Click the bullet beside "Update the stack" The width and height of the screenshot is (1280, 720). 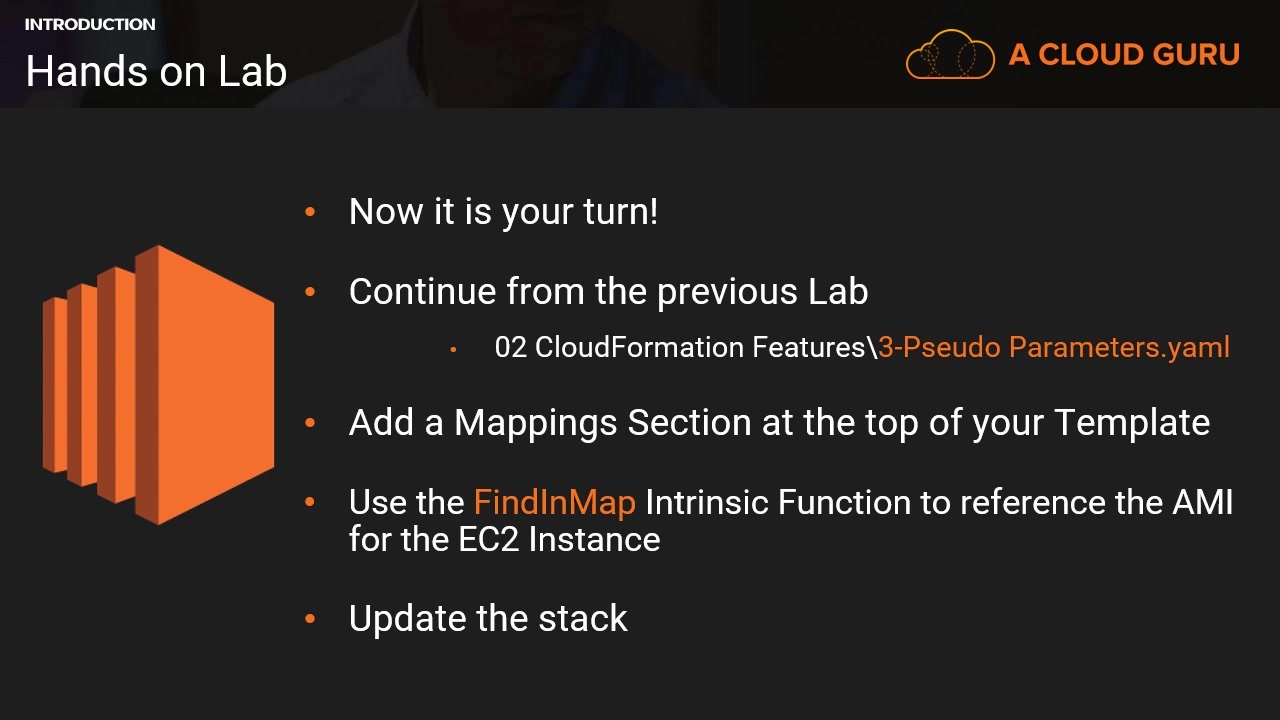click(x=310, y=619)
